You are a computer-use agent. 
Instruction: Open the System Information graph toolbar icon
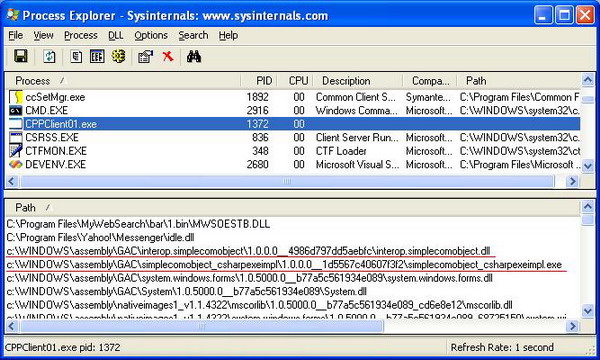coord(97,56)
